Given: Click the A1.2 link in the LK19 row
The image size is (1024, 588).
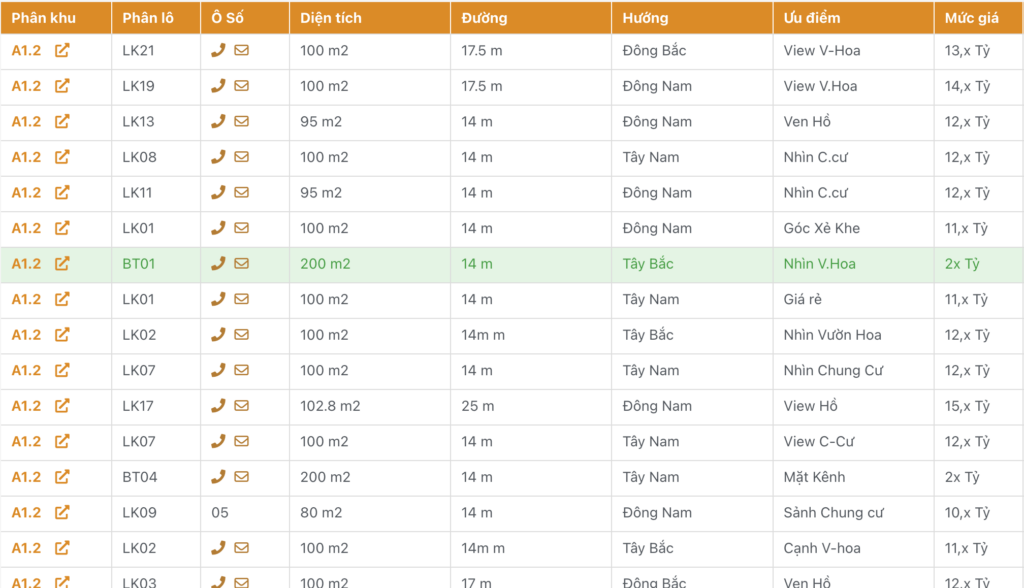Looking at the screenshot, I should click(26, 86).
